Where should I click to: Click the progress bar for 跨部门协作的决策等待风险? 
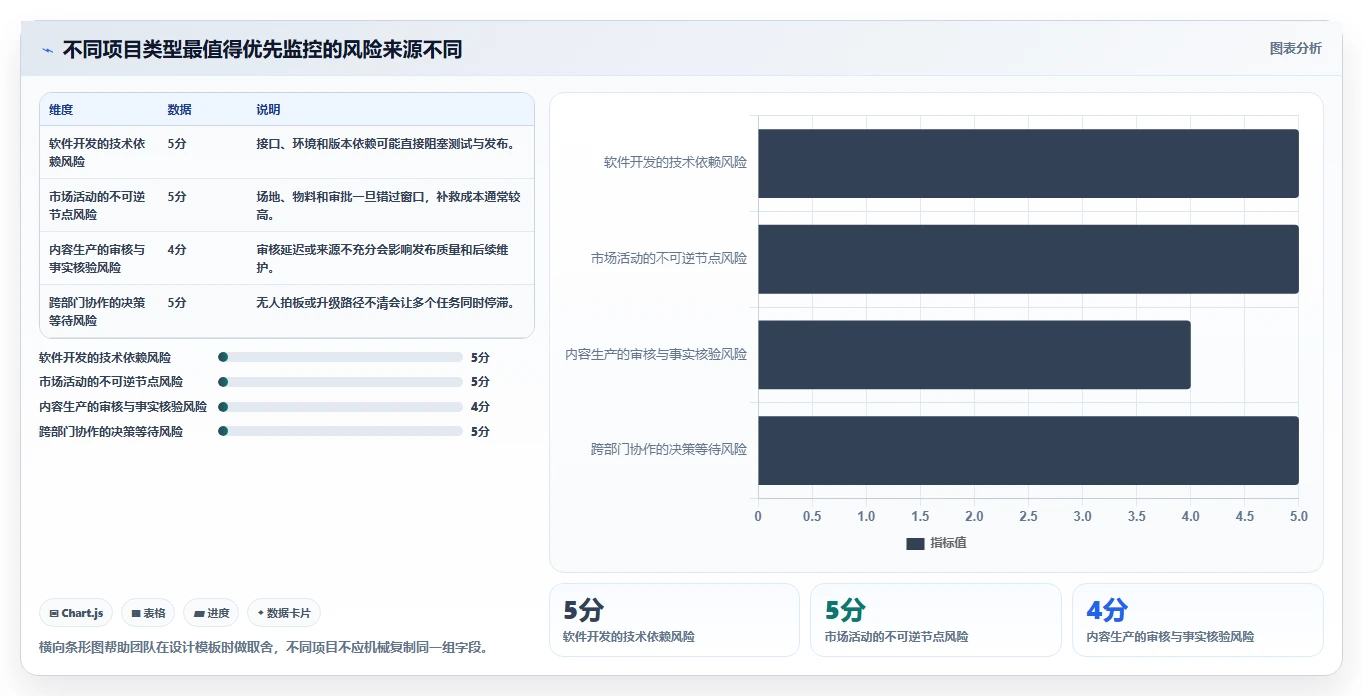[340, 432]
